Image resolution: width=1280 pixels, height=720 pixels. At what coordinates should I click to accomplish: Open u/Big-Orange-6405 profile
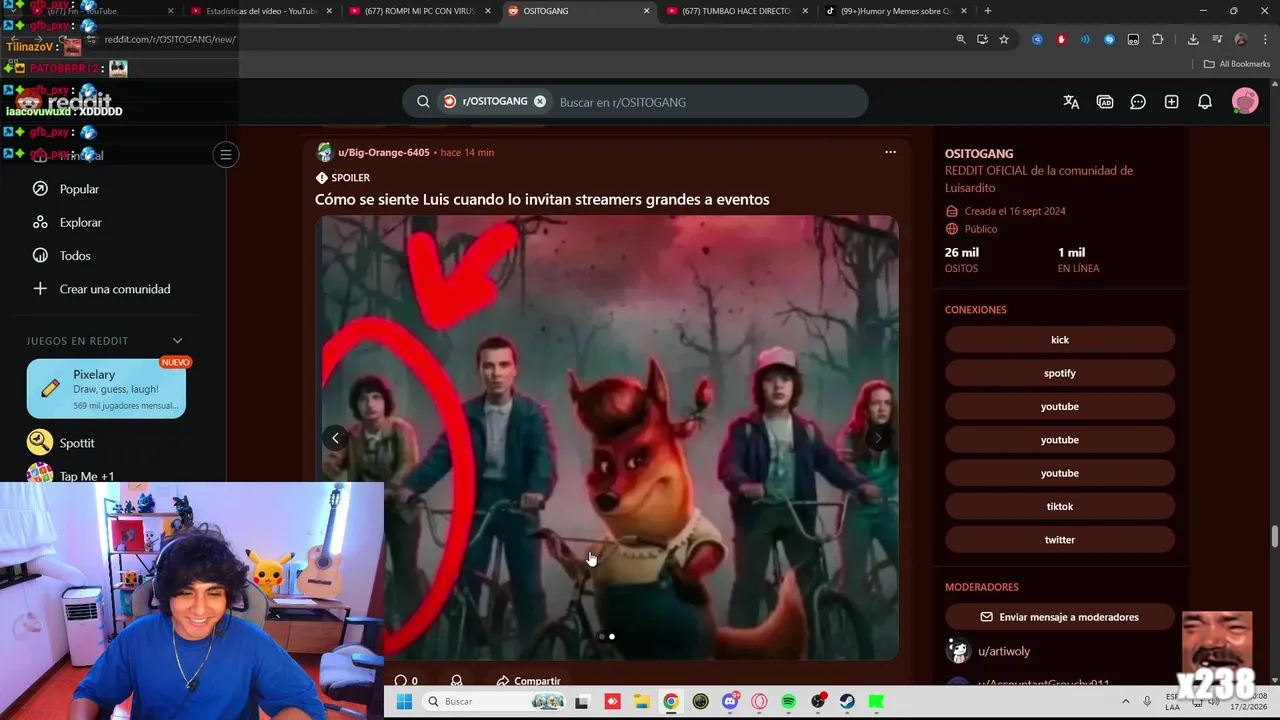point(384,152)
